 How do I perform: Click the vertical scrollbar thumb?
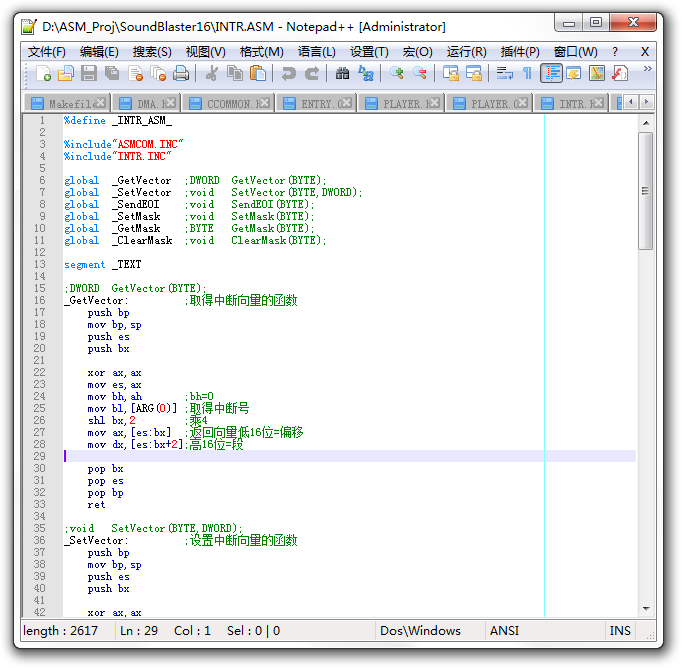click(x=646, y=190)
